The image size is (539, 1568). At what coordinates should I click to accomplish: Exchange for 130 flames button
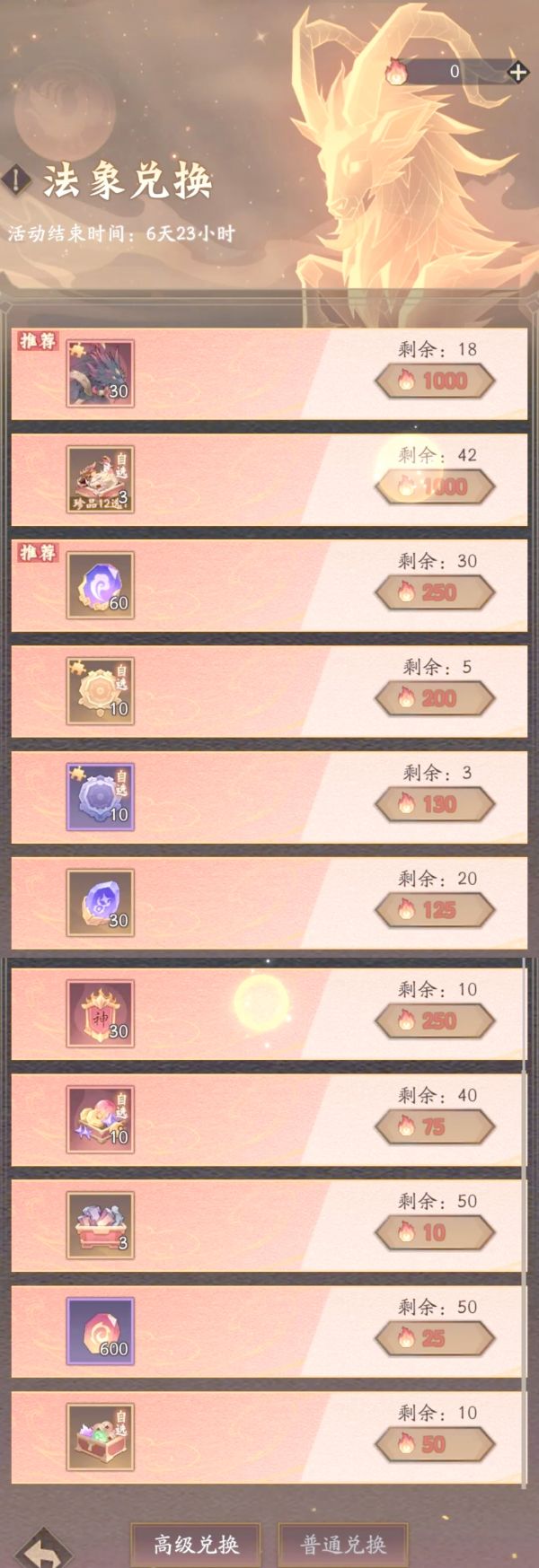tap(435, 804)
